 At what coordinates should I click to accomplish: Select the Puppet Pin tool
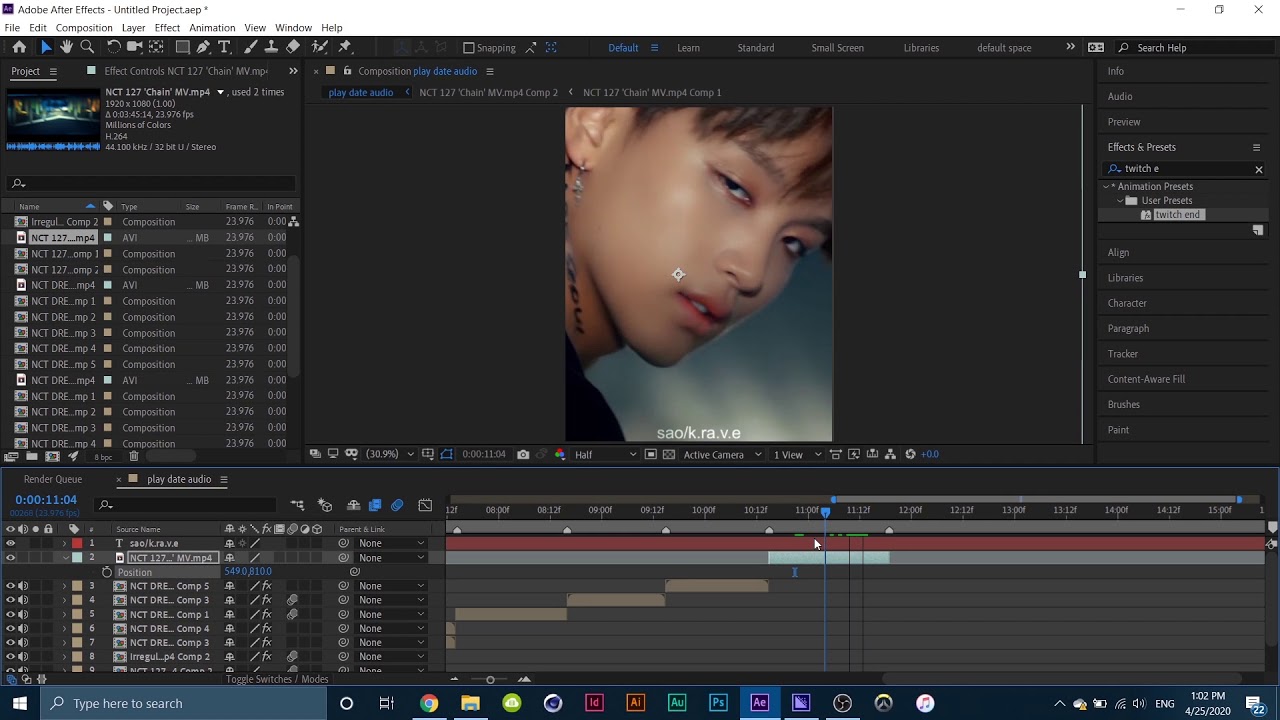click(345, 47)
